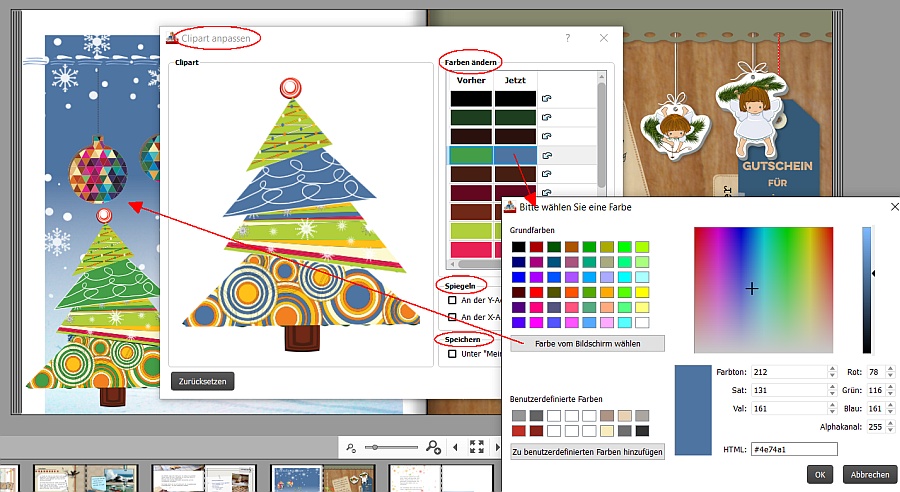The width and height of the screenshot is (900, 492).
Task: Go to next page with right triangle
Action: (498, 447)
